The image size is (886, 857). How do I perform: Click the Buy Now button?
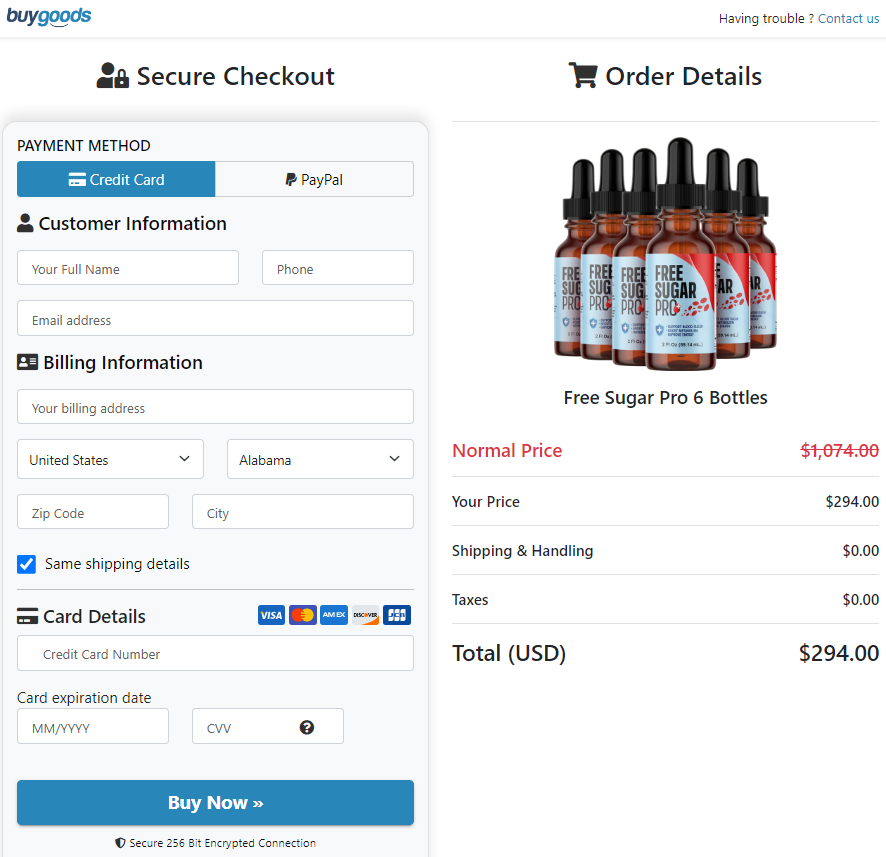pyautogui.click(x=215, y=802)
